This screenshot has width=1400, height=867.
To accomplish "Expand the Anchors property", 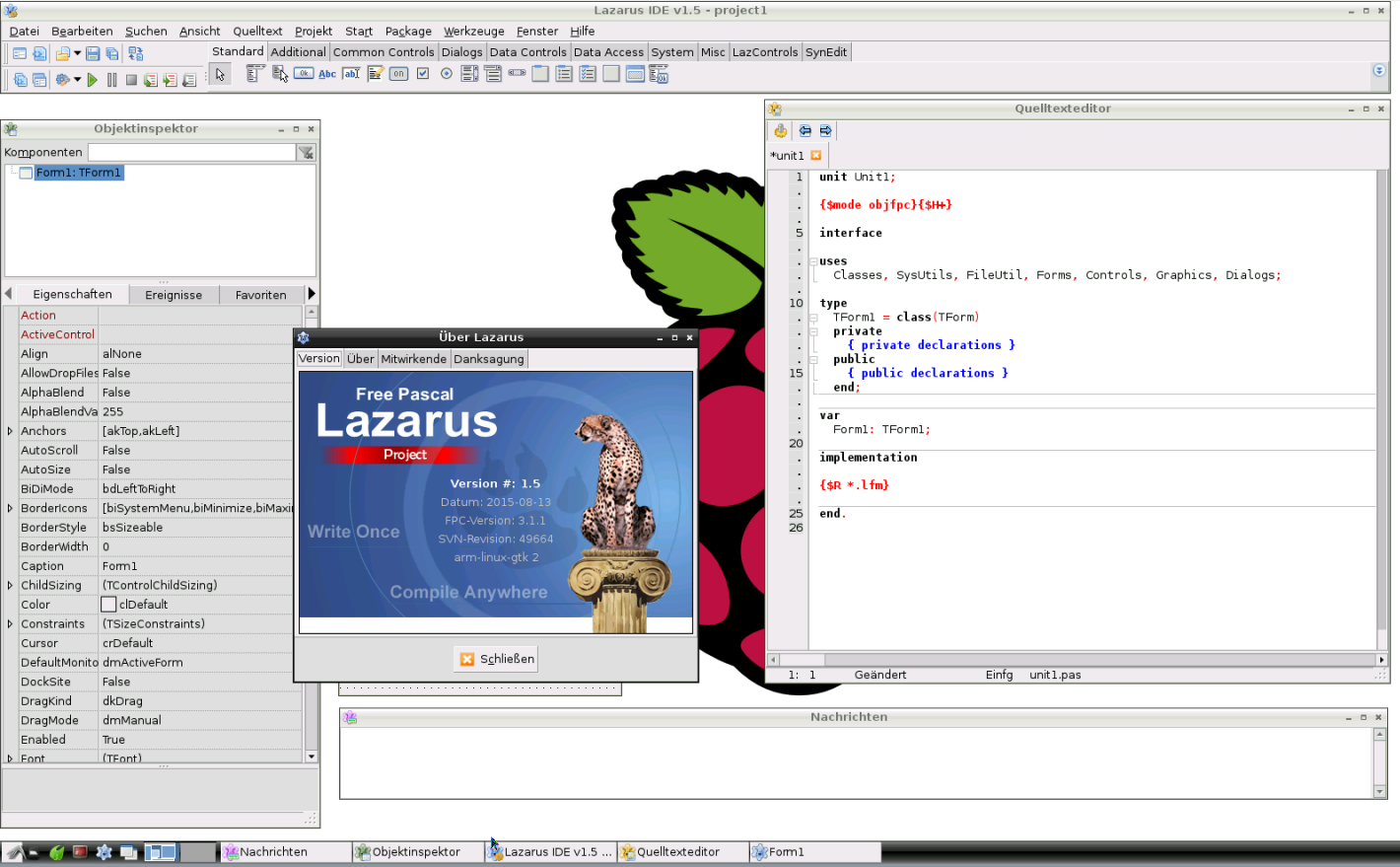I will 10,431.
